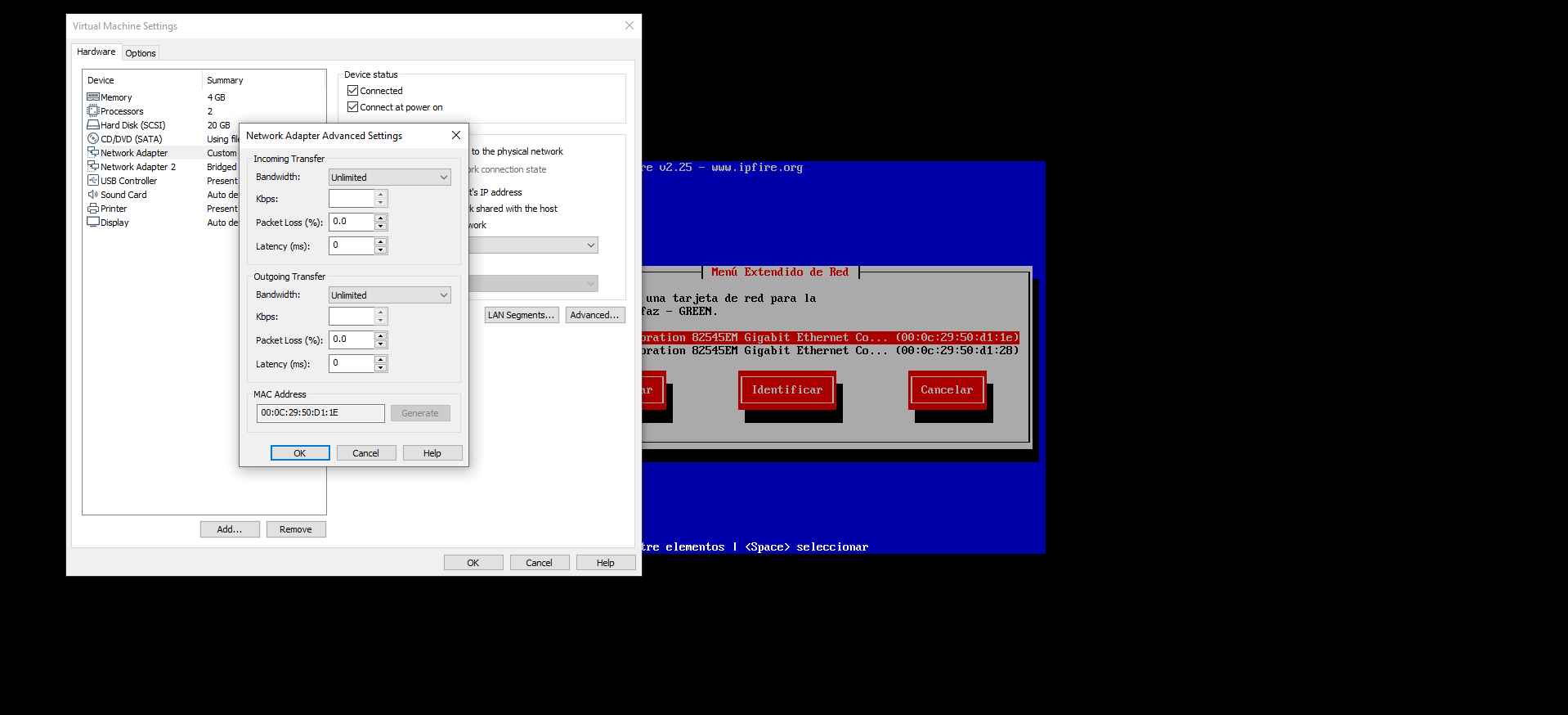Select the network card ending in d1:28
This screenshot has height=715, width=1568.
831,350
